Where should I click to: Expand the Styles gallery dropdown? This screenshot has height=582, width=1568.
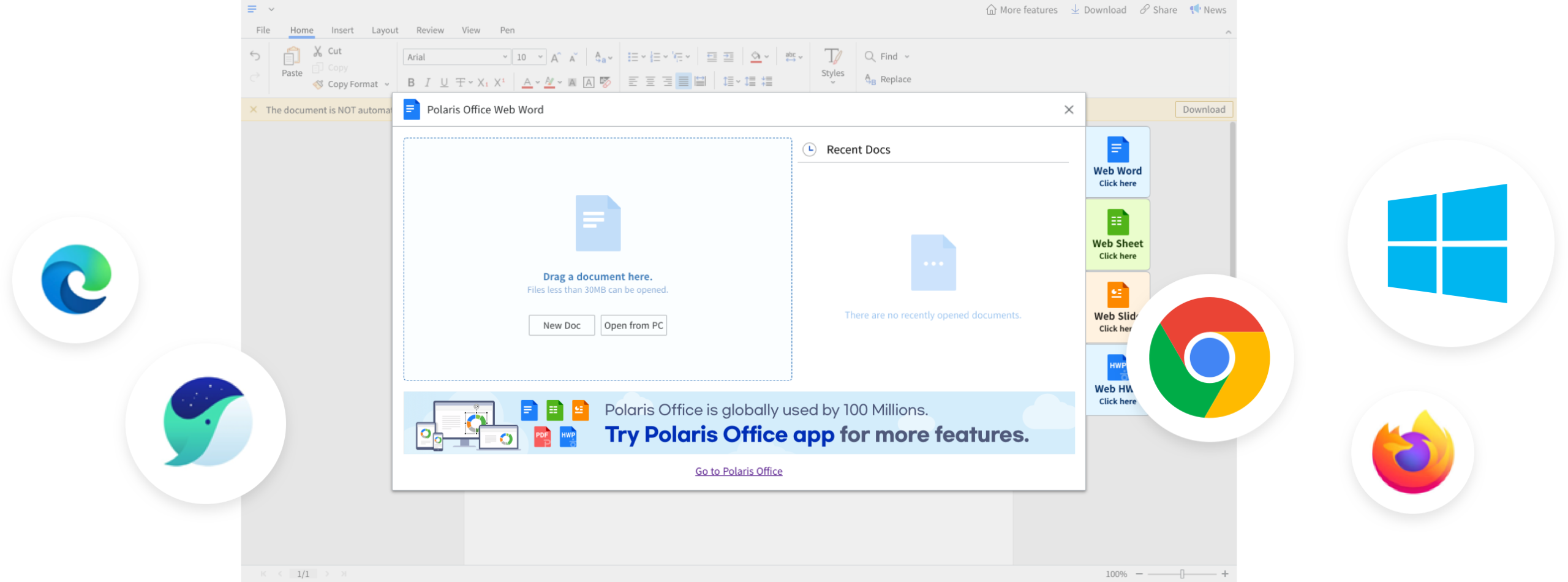click(832, 82)
